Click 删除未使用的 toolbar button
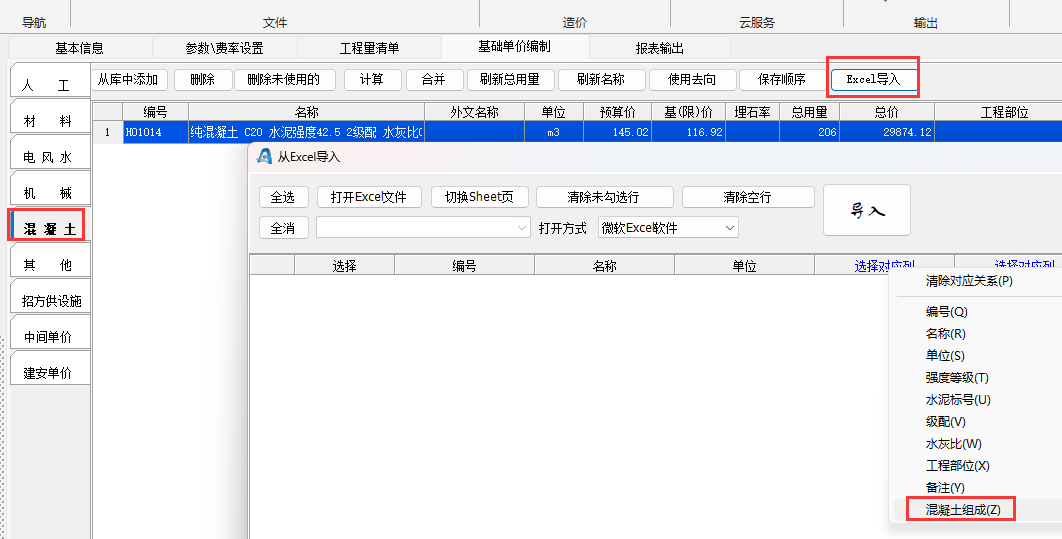This screenshot has height=539, width=1062. click(x=284, y=80)
